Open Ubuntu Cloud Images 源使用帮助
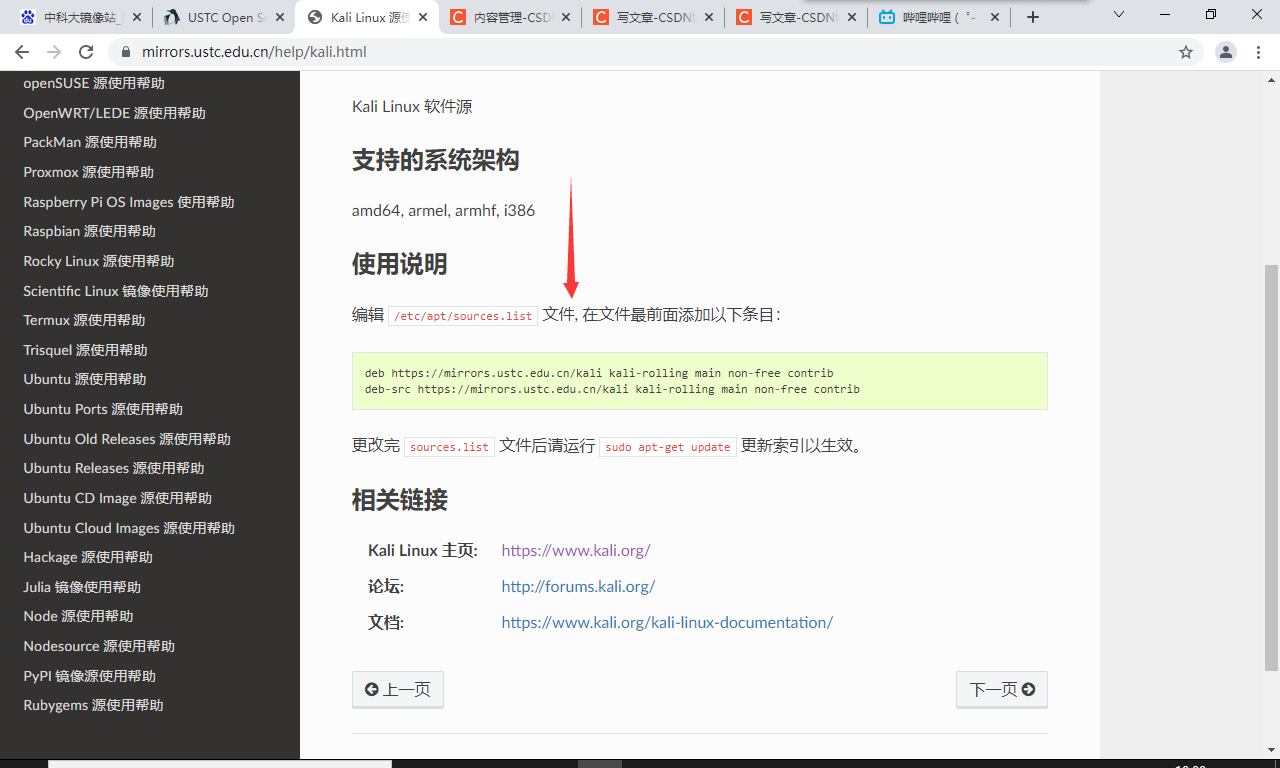This screenshot has height=768, width=1280. tap(129, 528)
